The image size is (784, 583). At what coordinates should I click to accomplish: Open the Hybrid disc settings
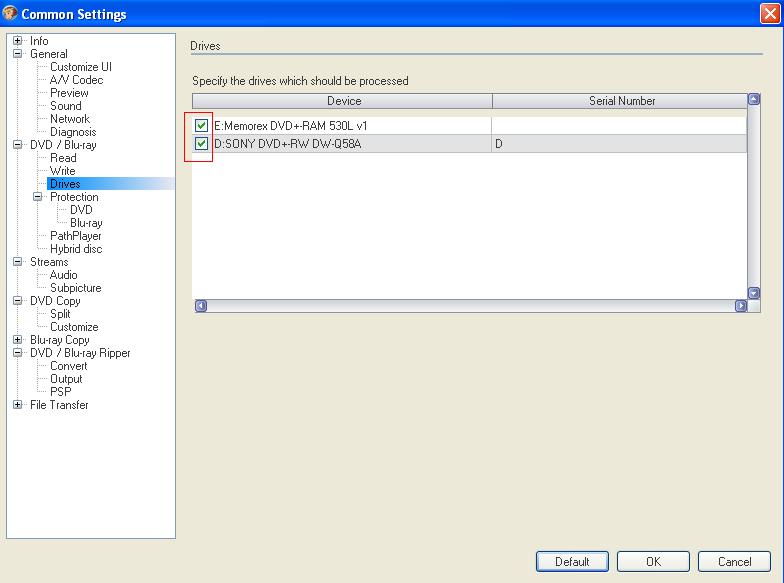tap(76, 248)
